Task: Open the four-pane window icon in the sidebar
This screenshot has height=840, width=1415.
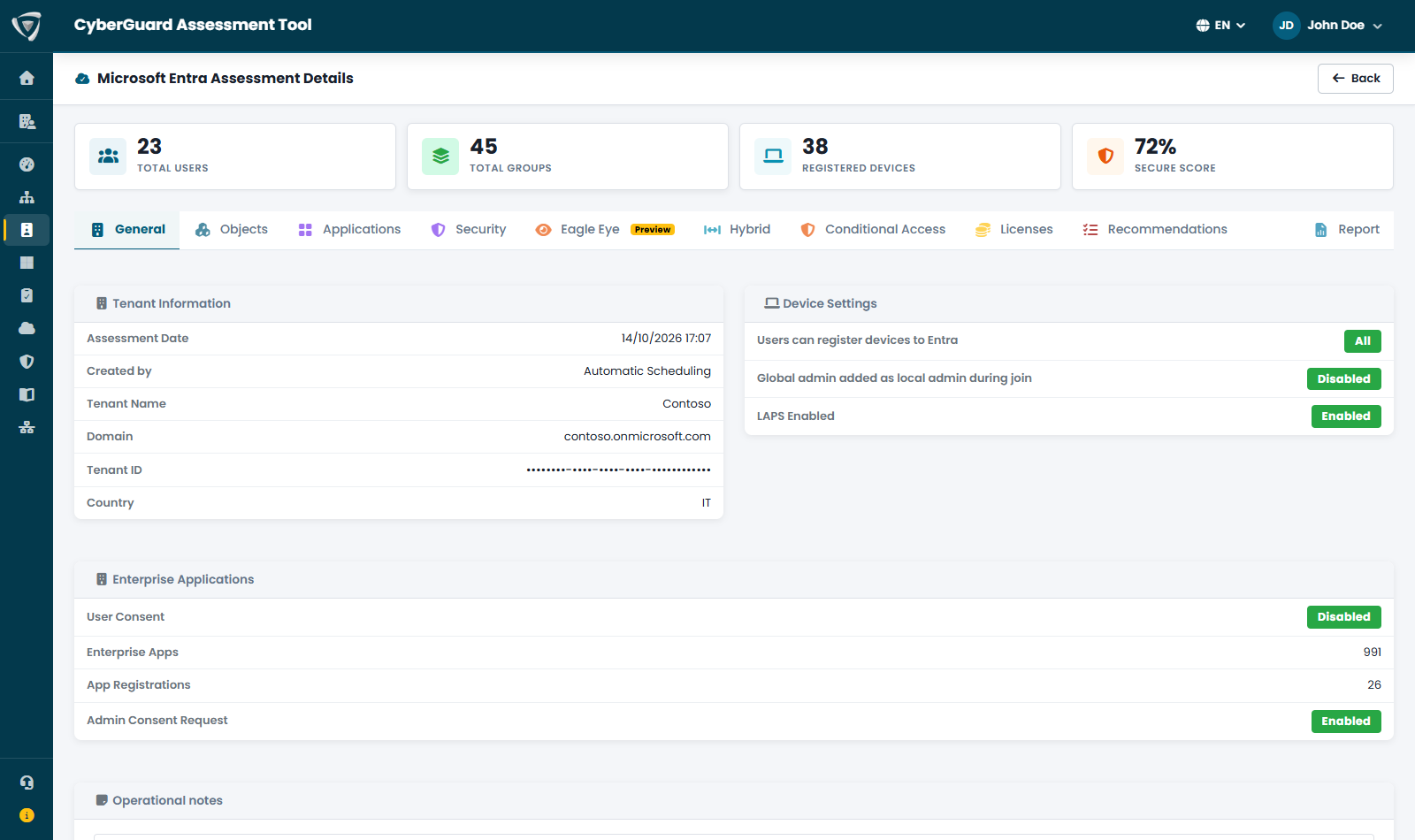Action: pyautogui.click(x=27, y=263)
